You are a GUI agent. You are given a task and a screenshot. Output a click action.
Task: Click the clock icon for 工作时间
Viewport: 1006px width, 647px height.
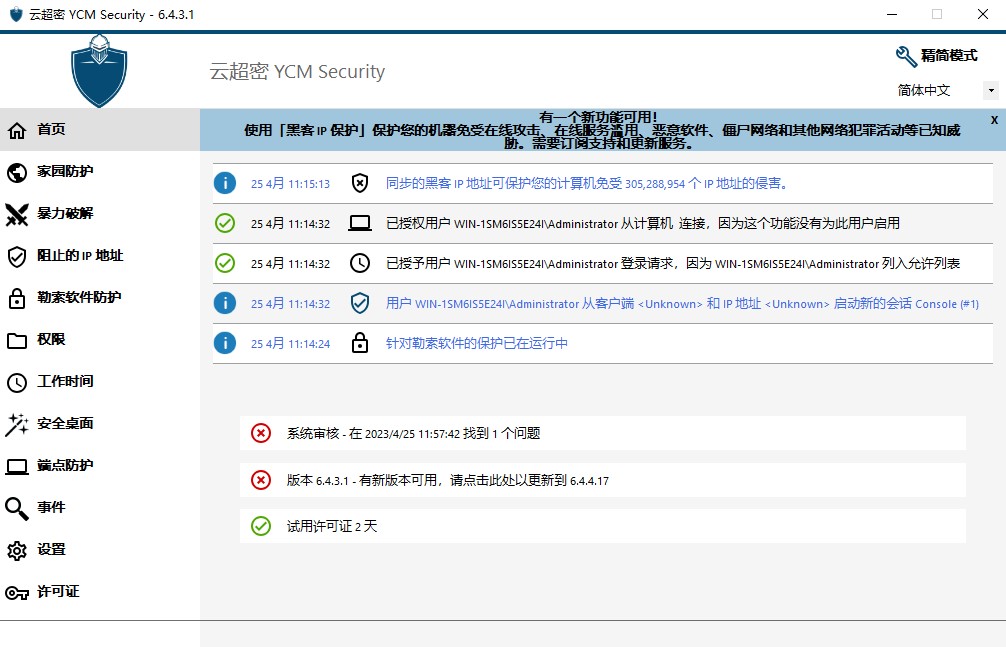click(17, 383)
